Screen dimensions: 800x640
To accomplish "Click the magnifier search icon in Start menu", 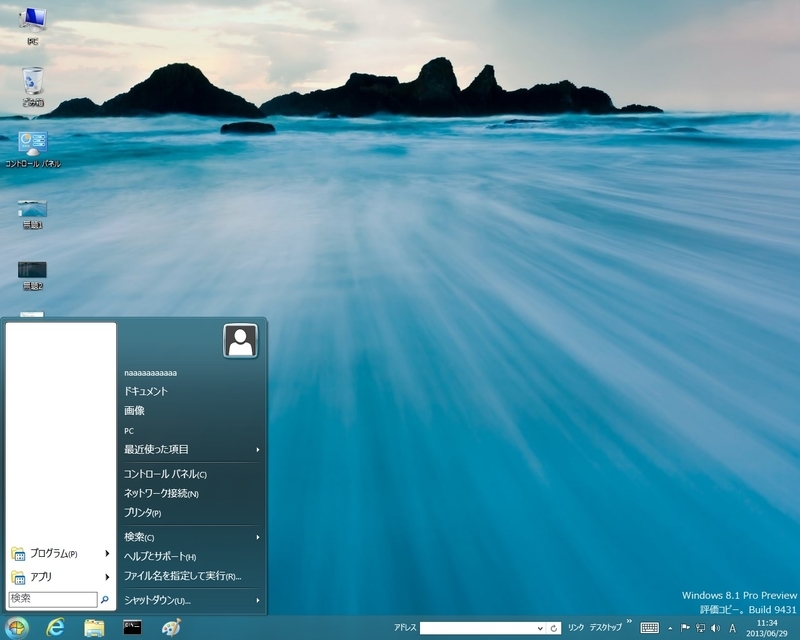I will pyautogui.click(x=105, y=600).
